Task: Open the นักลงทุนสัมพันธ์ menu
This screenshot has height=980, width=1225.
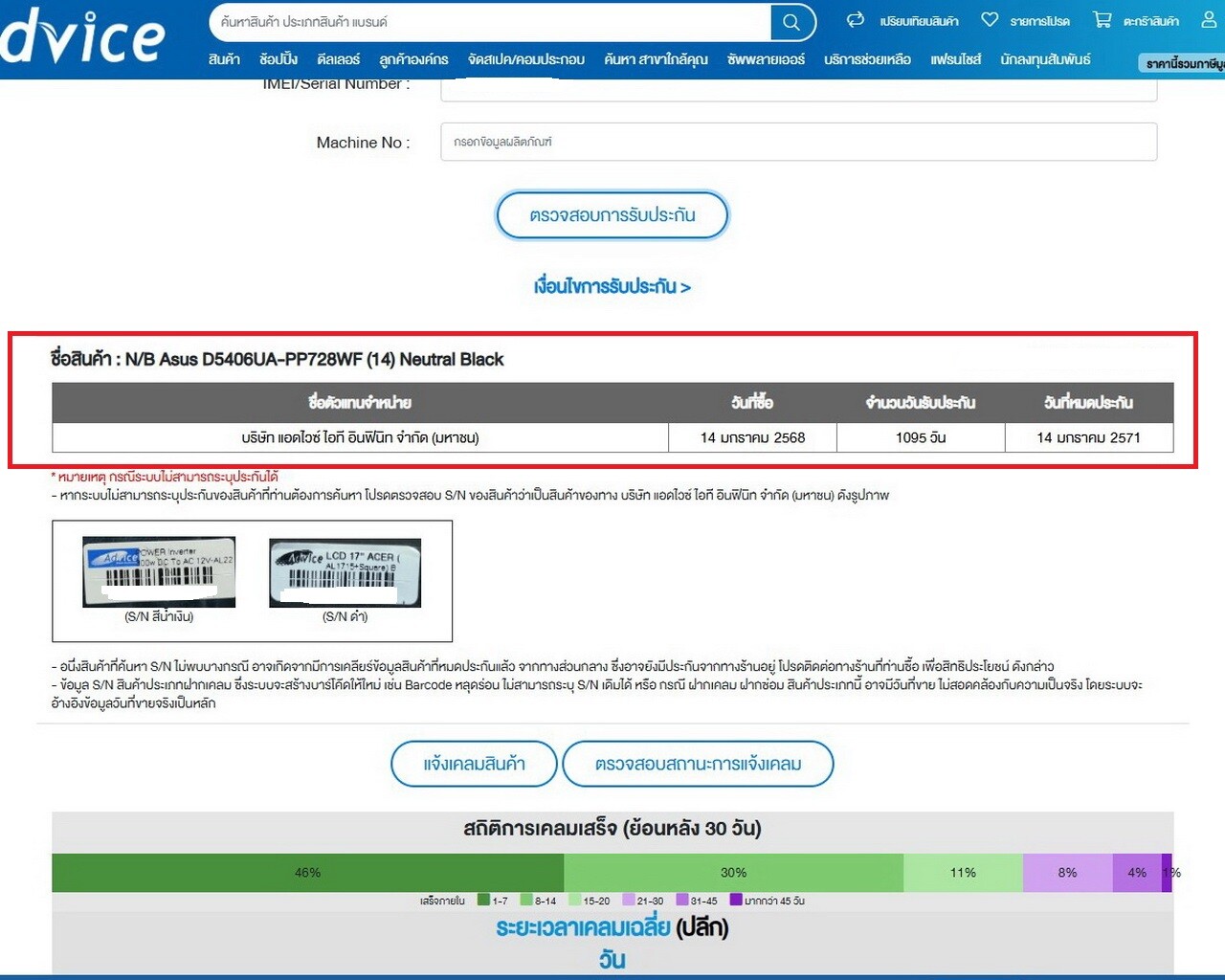Action: [x=1045, y=59]
